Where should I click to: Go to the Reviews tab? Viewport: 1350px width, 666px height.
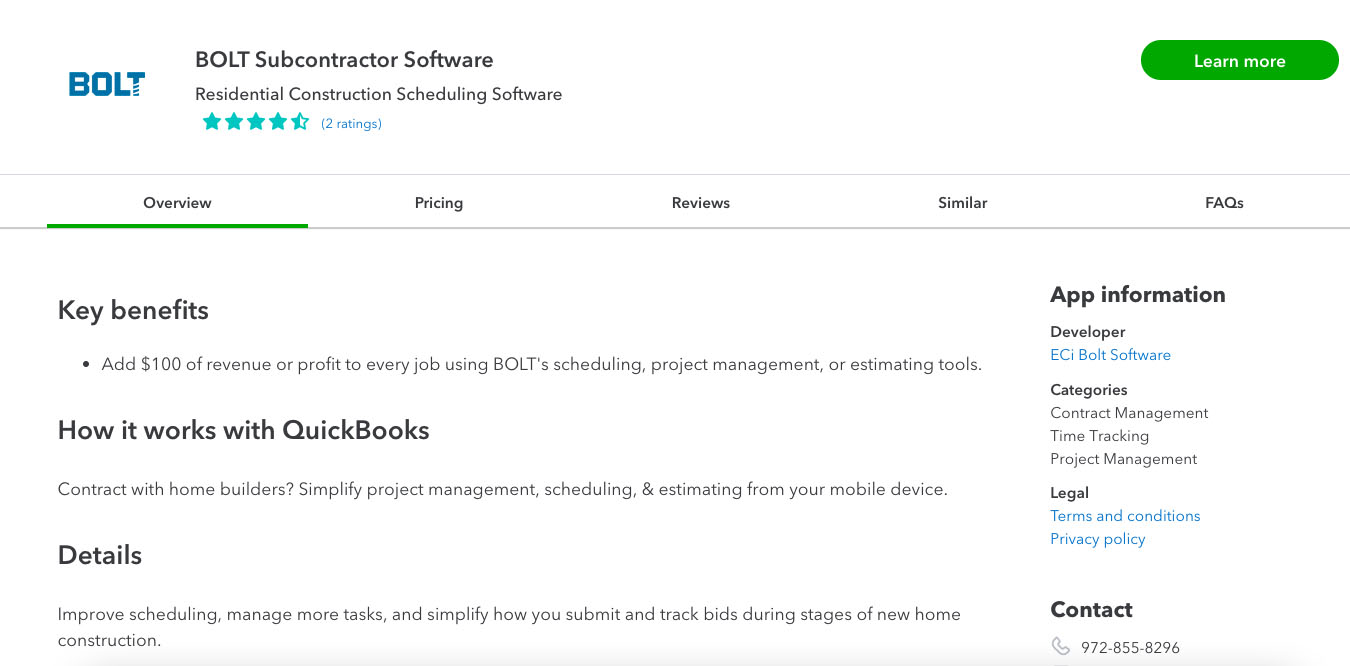tap(701, 203)
